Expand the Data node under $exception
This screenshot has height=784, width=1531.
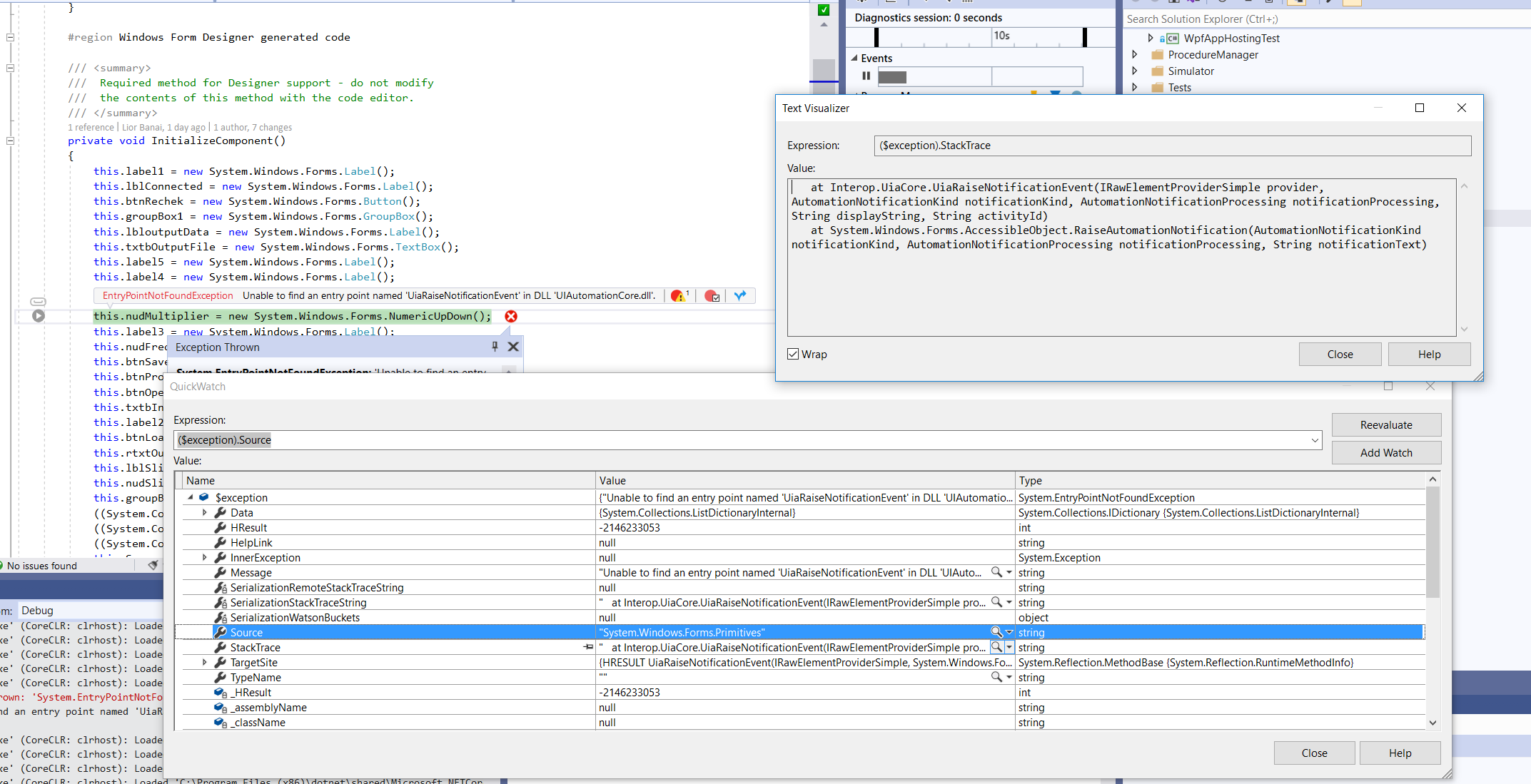205,512
